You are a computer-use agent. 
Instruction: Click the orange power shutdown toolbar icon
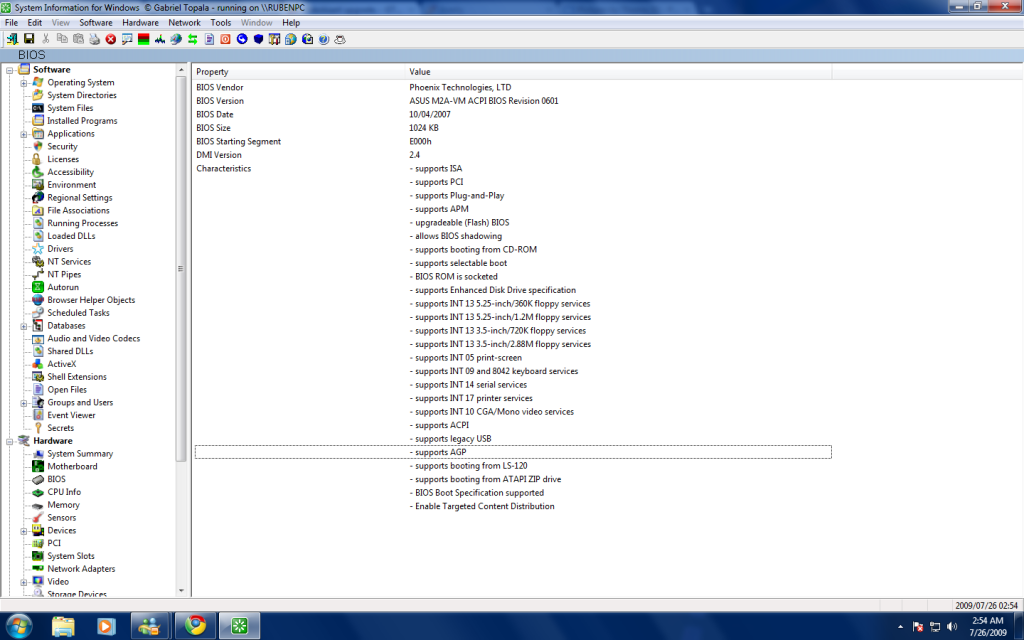tap(225, 39)
